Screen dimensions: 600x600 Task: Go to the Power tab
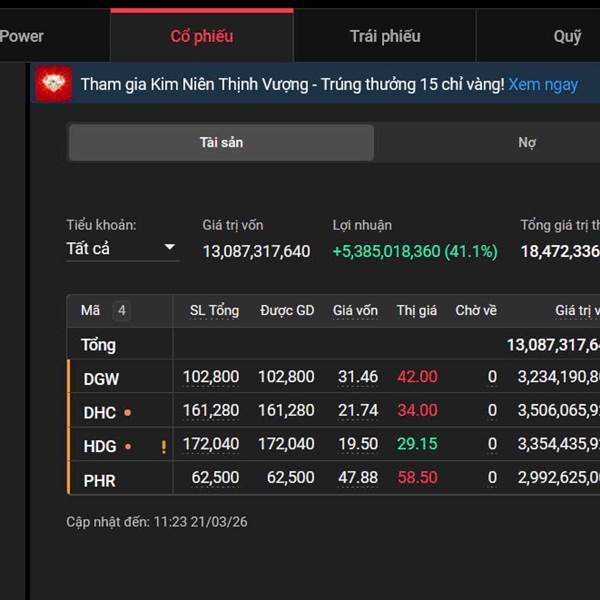pyautogui.click(x=22, y=36)
